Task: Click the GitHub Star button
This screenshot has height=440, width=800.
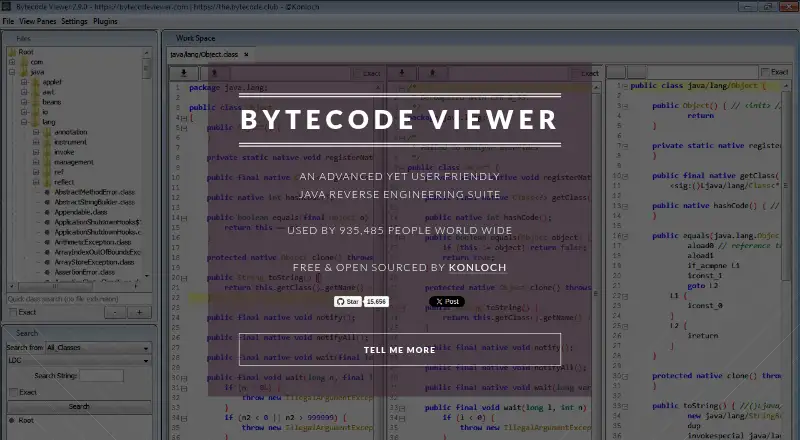Action: (347, 302)
